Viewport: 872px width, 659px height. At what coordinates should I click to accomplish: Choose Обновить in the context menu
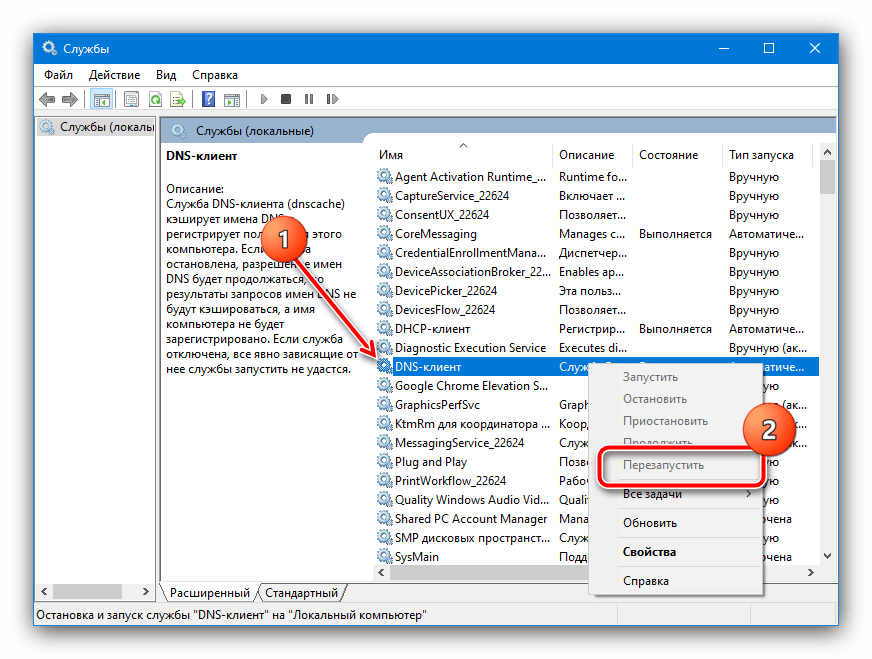(676, 523)
